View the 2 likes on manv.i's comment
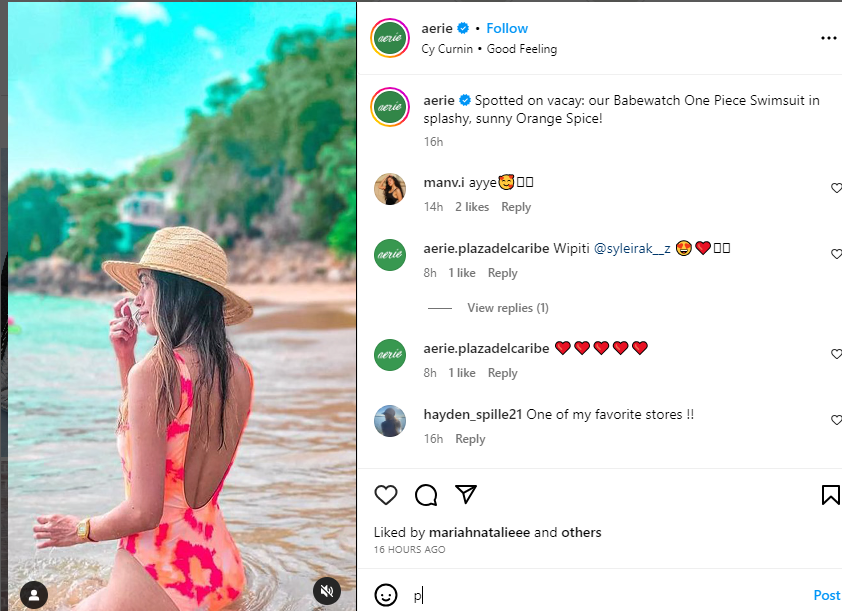The height and width of the screenshot is (611, 842). coord(471,207)
